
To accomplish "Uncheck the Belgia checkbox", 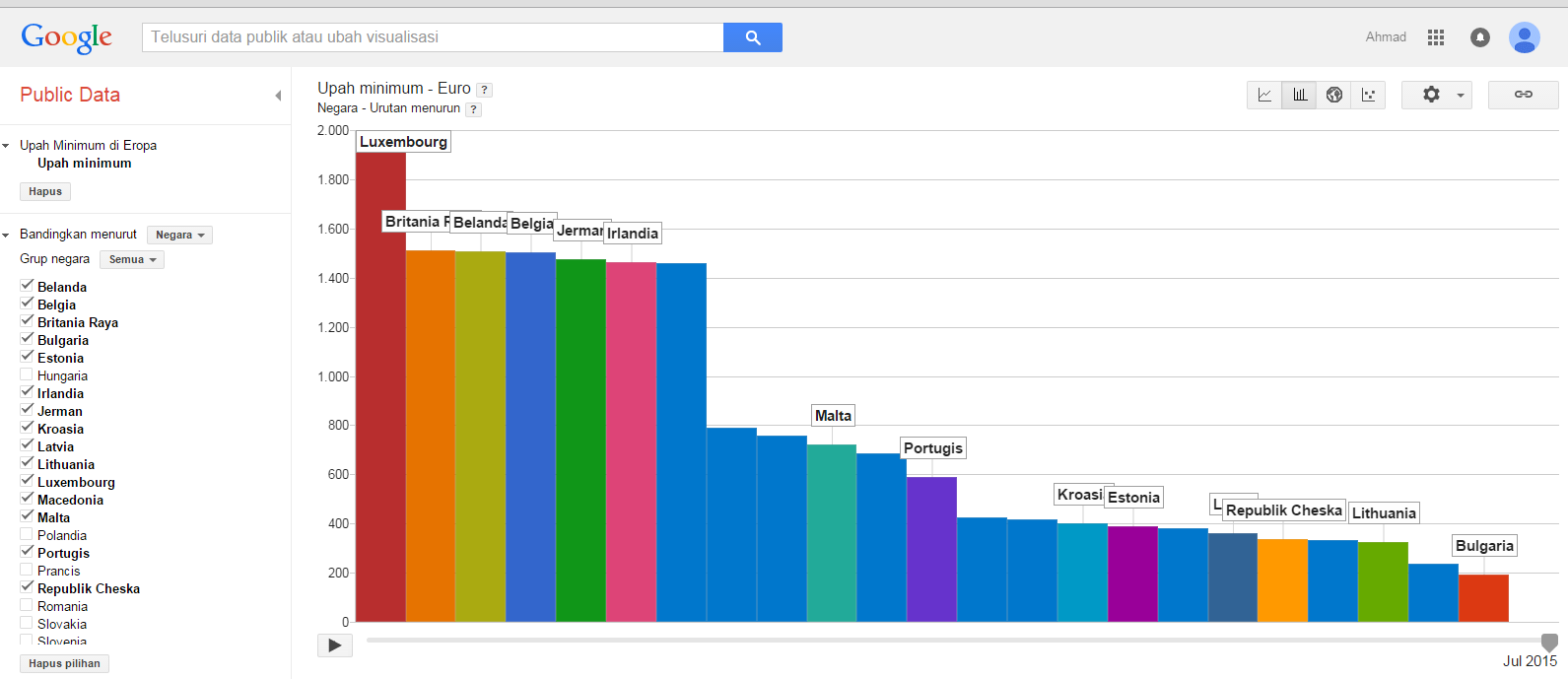I will coord(27,304).
